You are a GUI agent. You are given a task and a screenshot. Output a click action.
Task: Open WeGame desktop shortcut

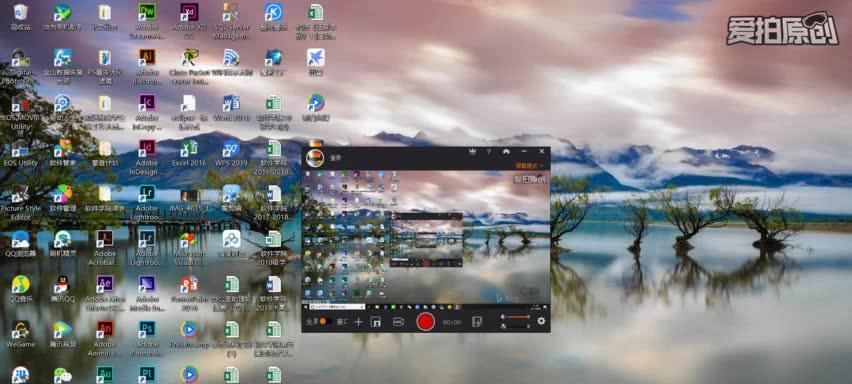(21, 334)
